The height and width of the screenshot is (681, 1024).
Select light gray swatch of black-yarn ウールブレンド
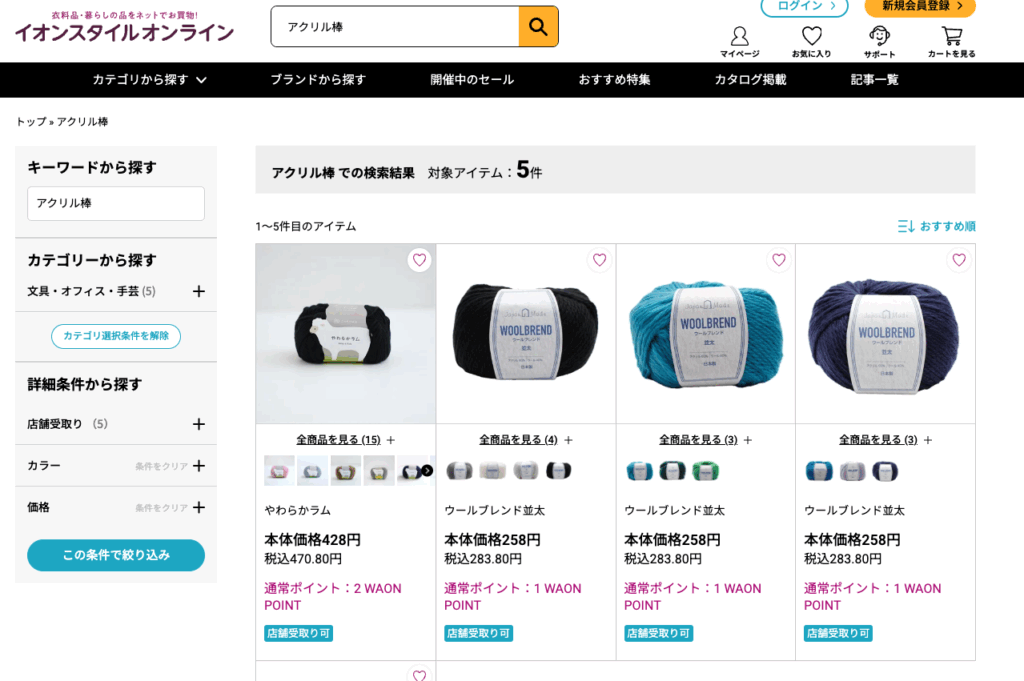pyautogui.click(x=526, y=471)
